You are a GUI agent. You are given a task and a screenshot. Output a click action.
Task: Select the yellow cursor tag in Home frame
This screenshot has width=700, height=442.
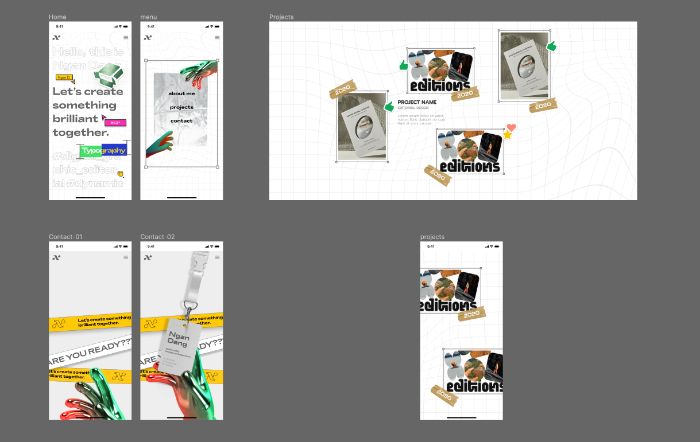pyautogui.click(x=65, y=78)
